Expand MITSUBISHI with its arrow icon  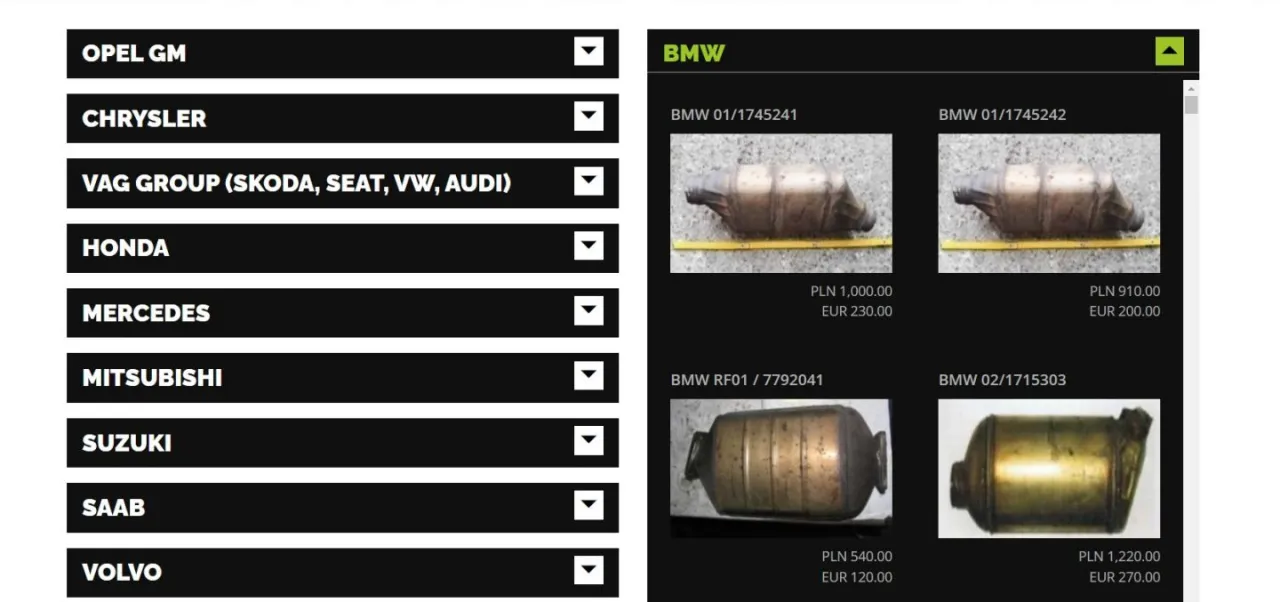[589, 376]
